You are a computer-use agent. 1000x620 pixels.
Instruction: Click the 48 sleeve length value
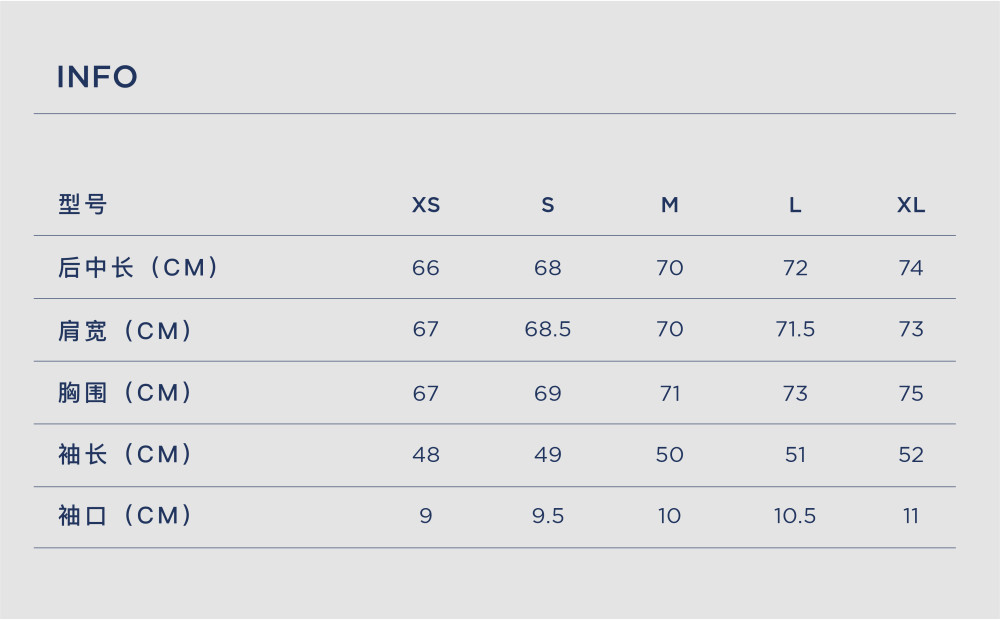coord(425,455)
